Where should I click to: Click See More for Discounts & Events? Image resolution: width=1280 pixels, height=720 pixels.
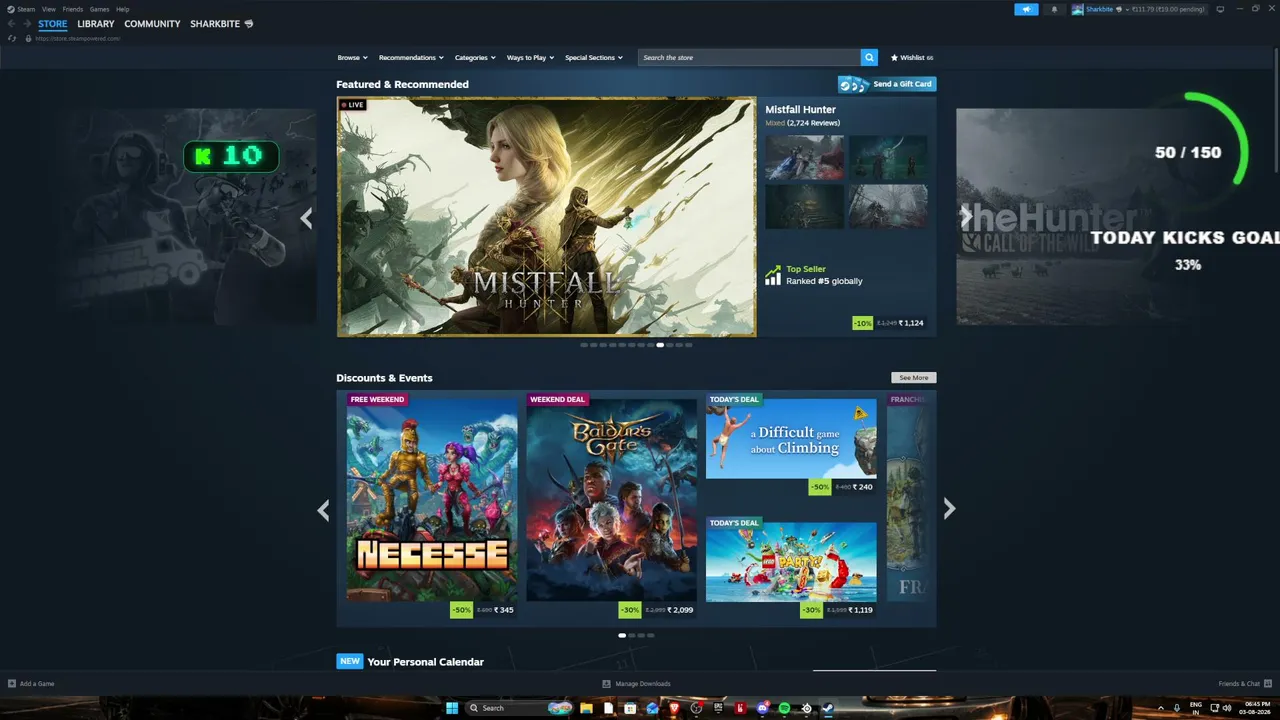pos(914,378)
